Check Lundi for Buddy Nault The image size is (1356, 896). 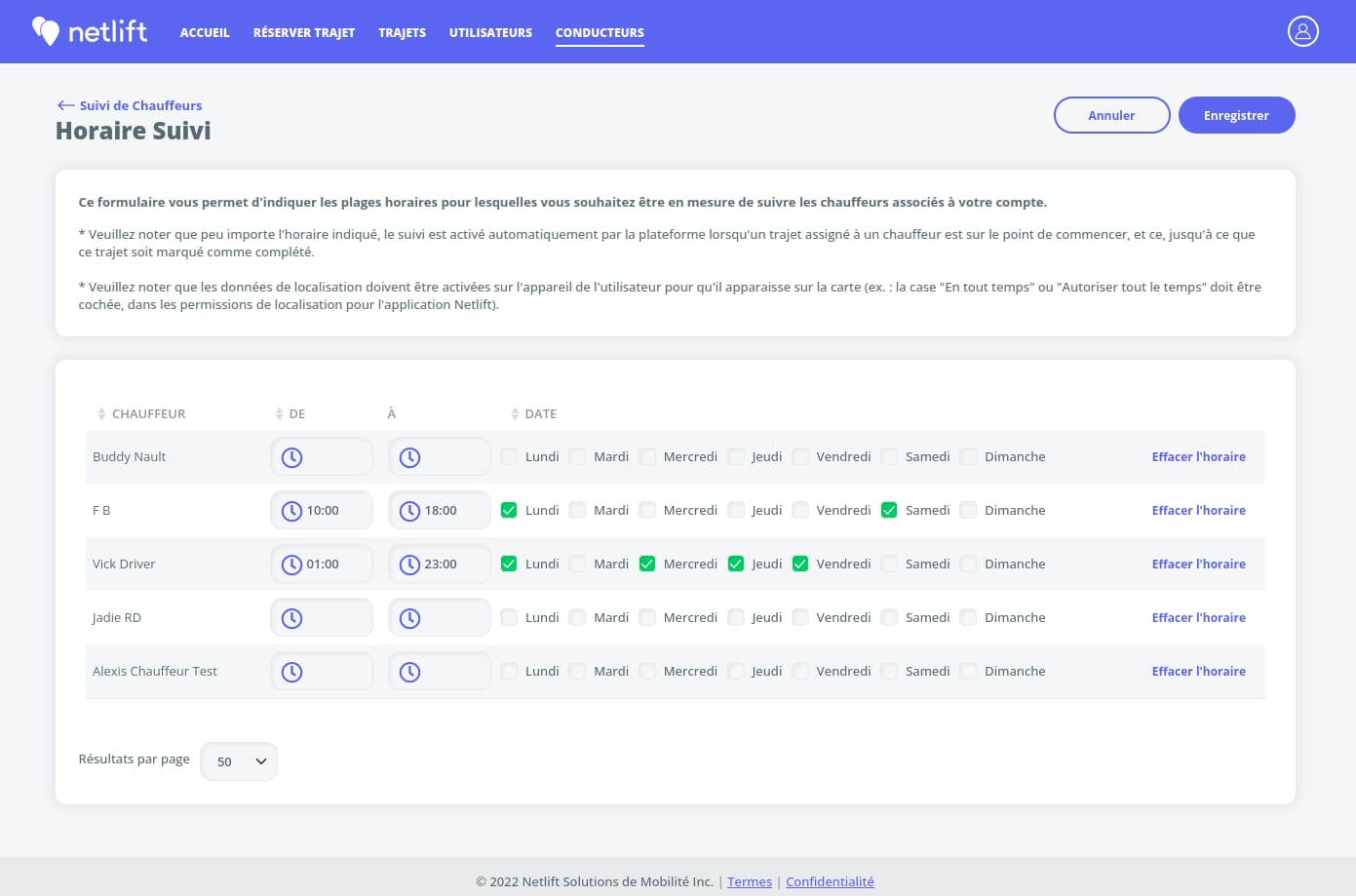tap(509, 456)
